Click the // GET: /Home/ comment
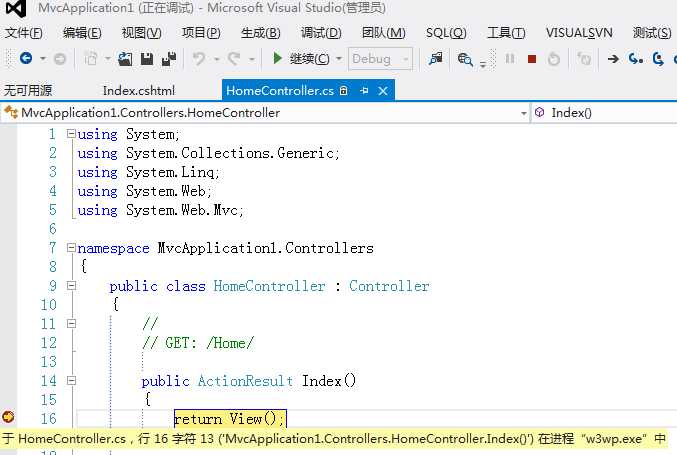This screenshot has width=677, height=455. point(198,343)
